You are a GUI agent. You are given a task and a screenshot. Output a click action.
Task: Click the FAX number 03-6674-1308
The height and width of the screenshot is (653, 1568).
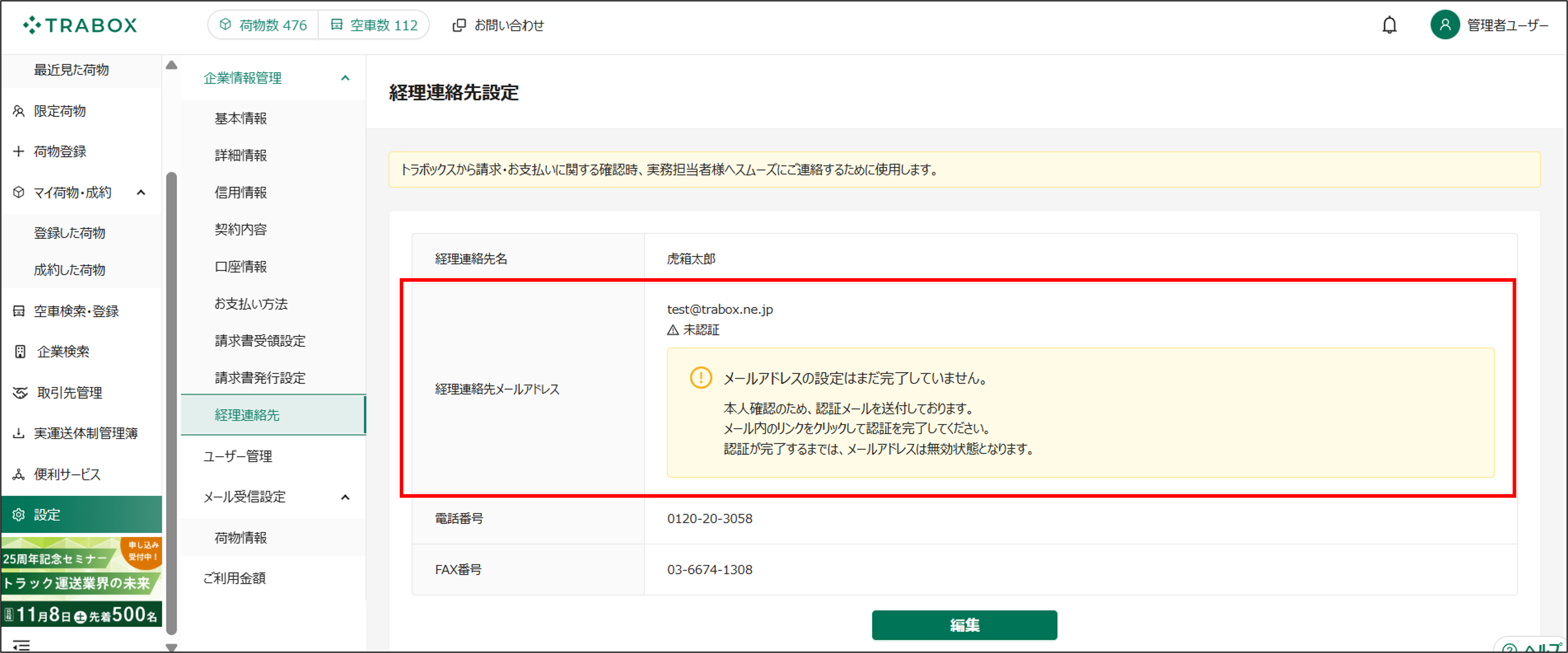click(709, 570)
